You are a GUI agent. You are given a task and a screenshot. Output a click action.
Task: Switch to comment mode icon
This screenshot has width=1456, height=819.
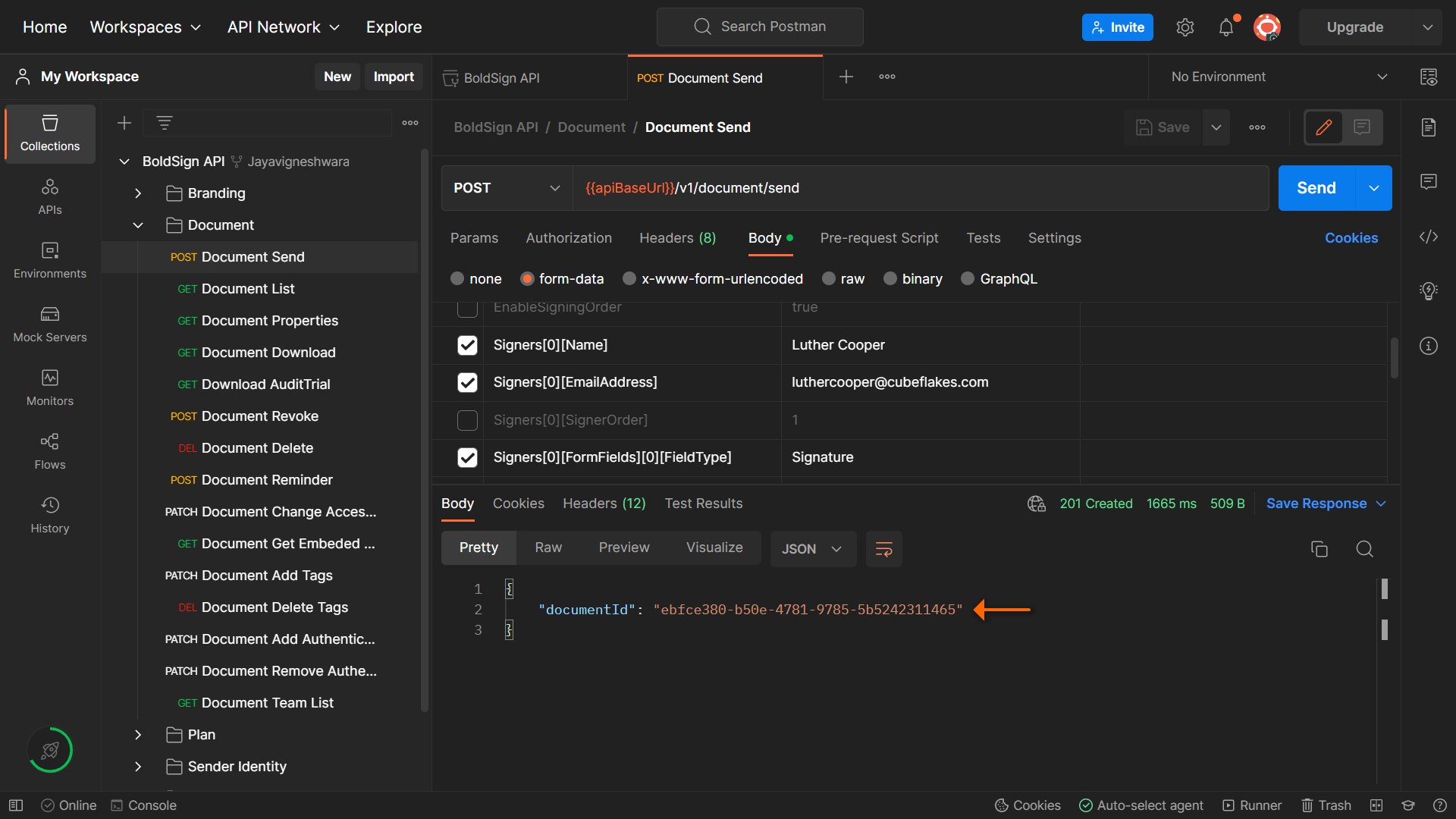coord(1363,127)
